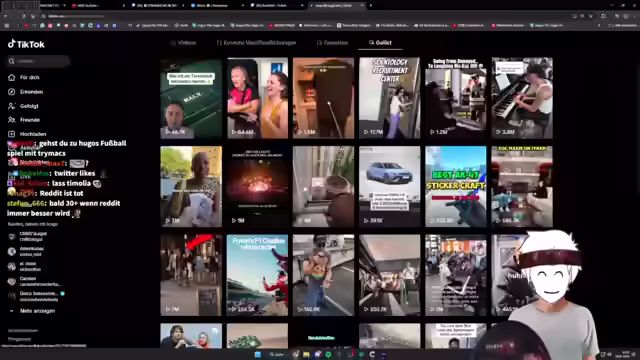
Task: Open the piano player video thumbnail
Action: click(522, 98)
